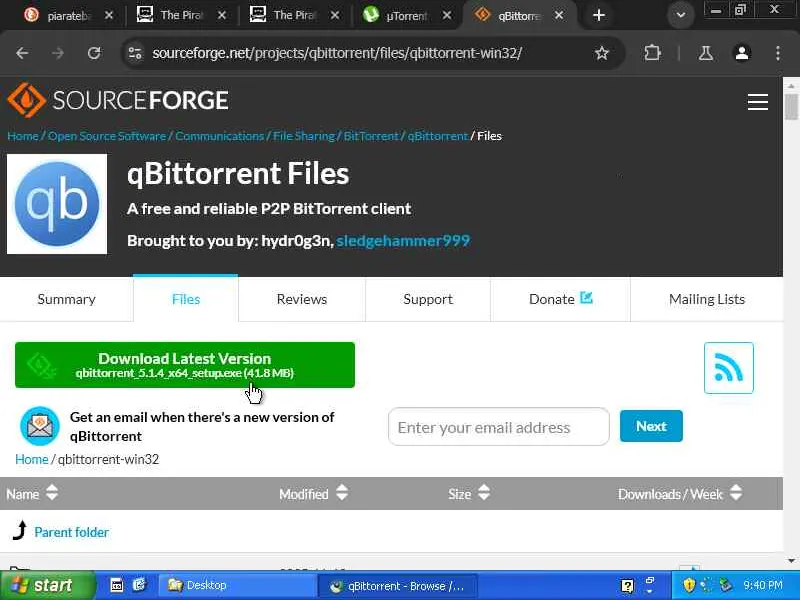Image resolution: width=800 pixels, height=600 pixels.
Task: Click the Parent folder arrow icon
Action: [x=19, y=531]
